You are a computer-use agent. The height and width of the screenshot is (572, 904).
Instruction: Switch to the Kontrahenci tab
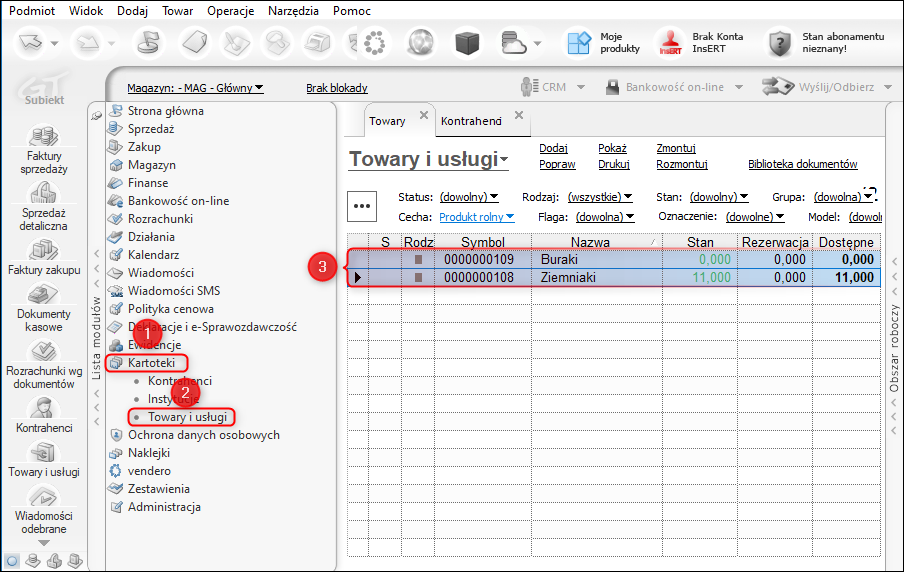click(x=471, y=121)
